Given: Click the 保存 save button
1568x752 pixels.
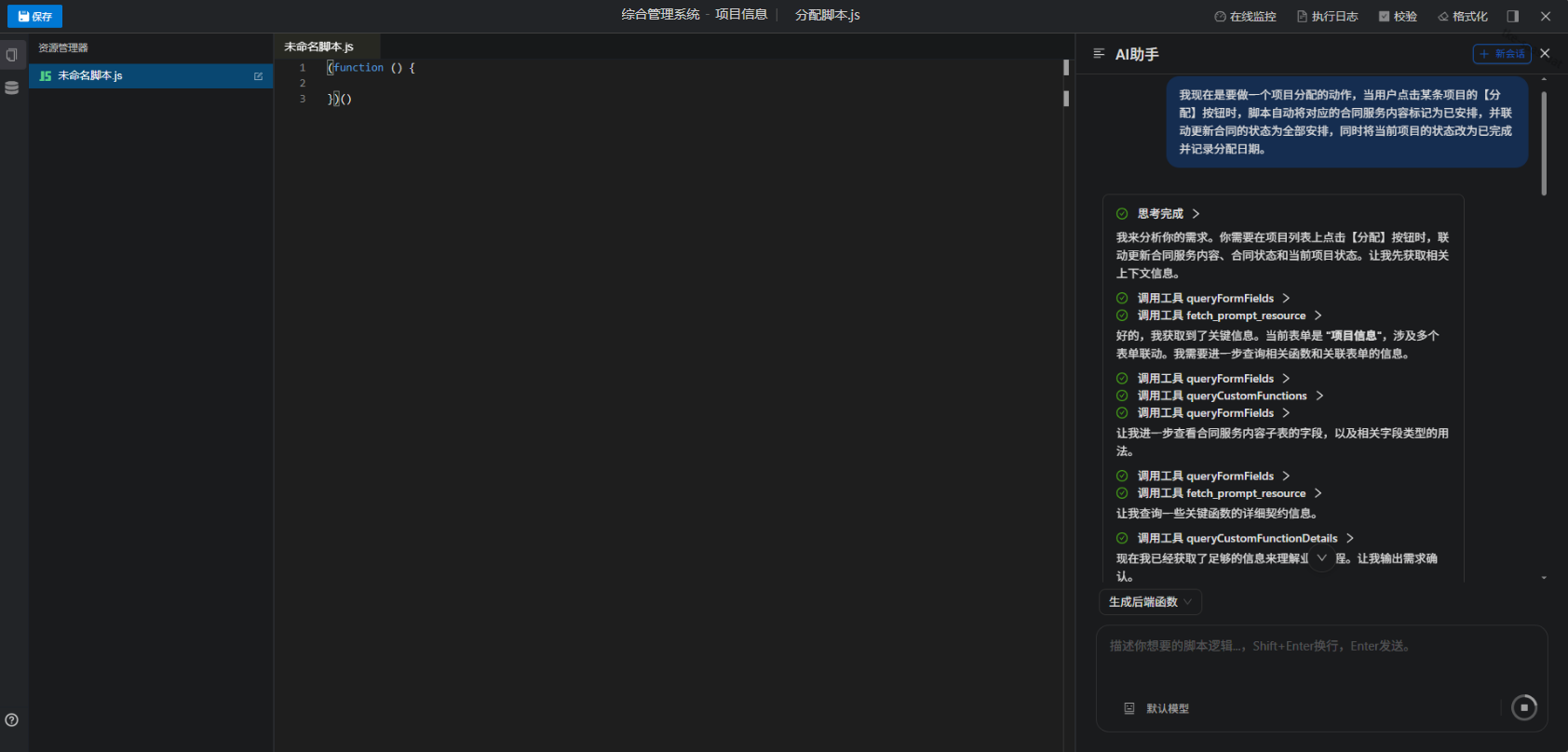Looking at the screenshot, I should [34, 16].
